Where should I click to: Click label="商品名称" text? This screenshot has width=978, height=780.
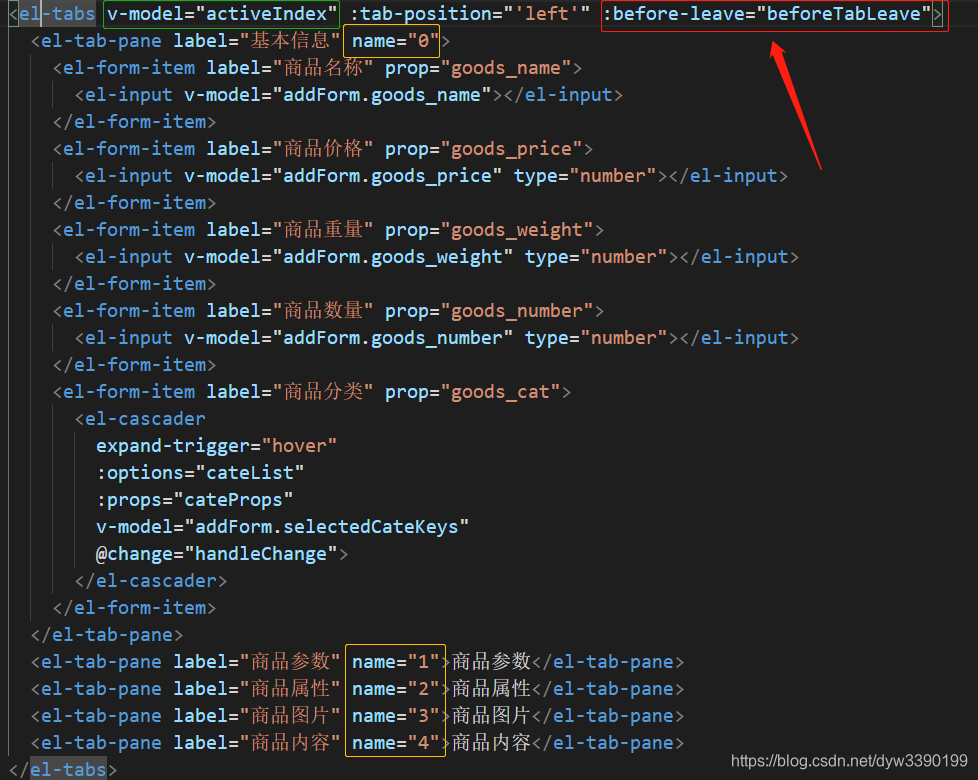coord(289,68)
